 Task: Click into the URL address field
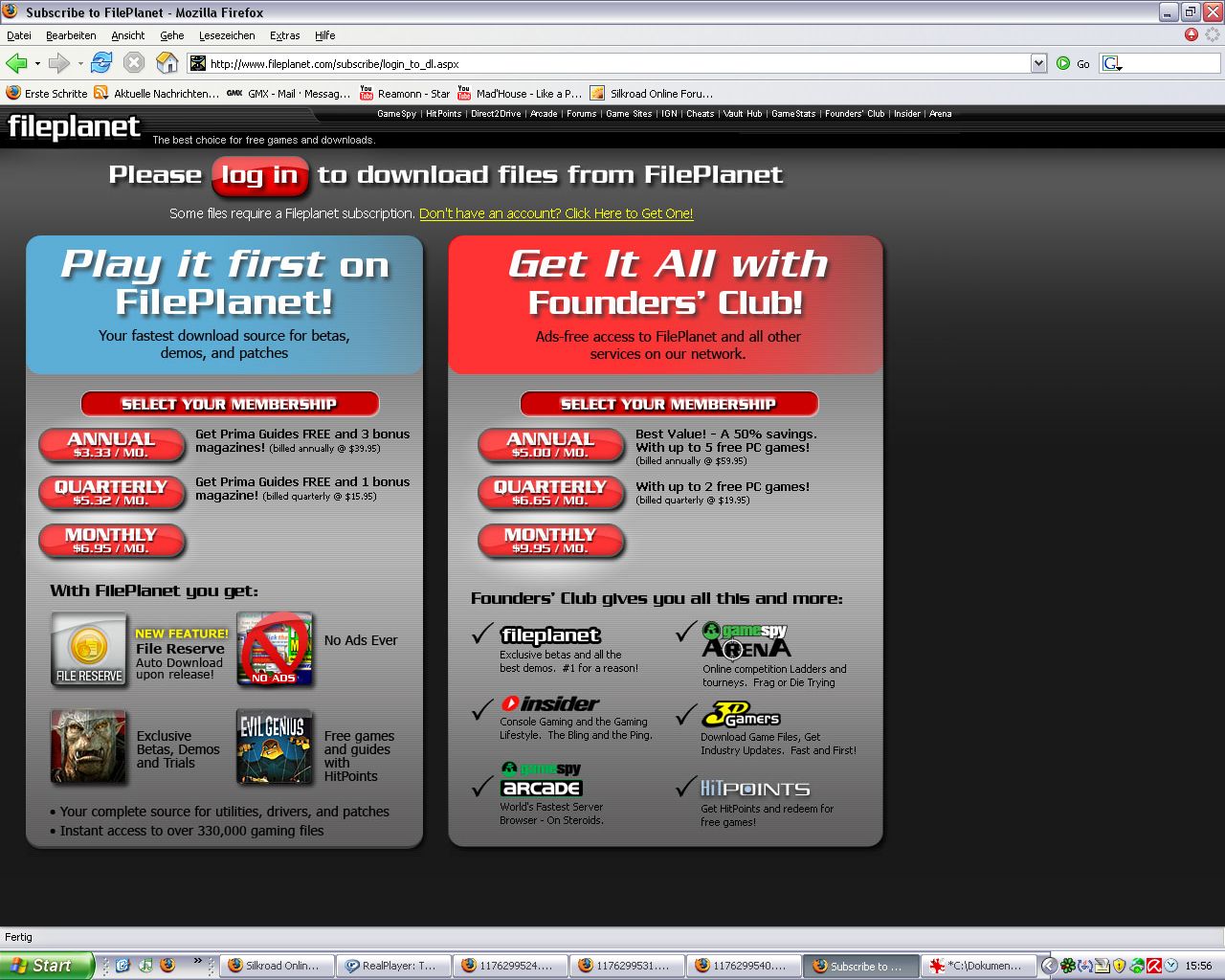coord(612,64)
